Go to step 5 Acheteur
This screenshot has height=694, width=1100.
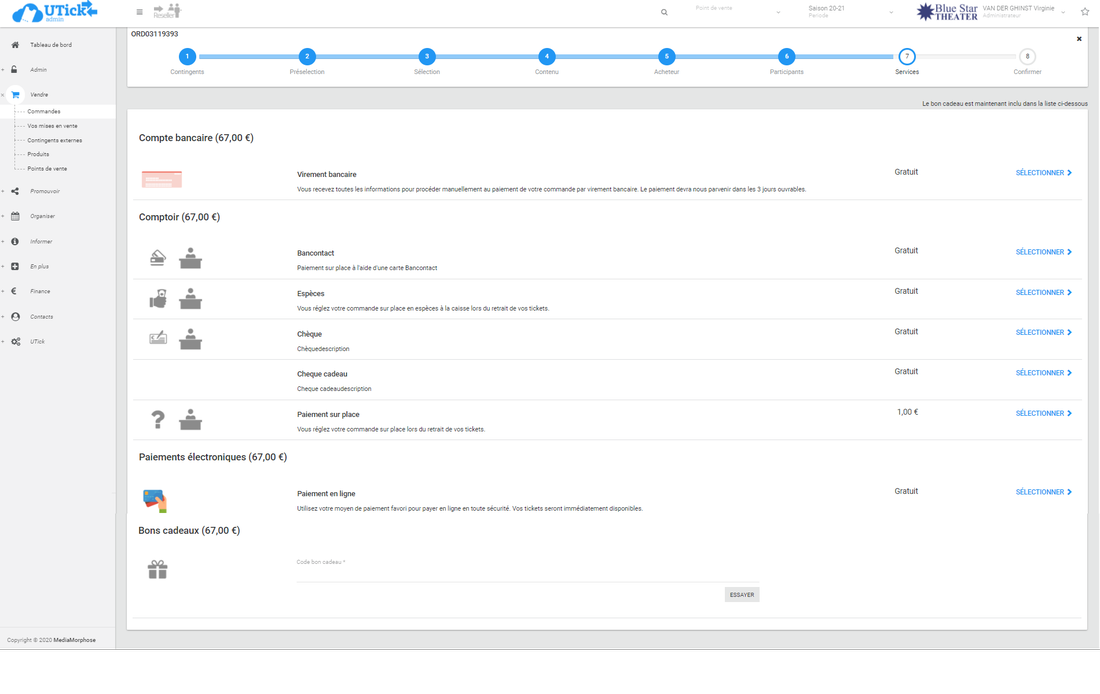[666, 57]
